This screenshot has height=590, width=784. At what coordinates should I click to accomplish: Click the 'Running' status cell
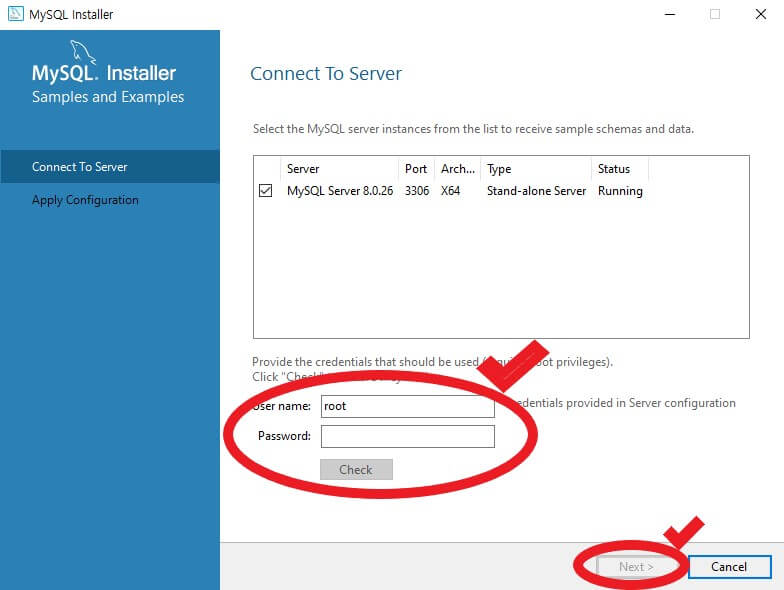620,191
